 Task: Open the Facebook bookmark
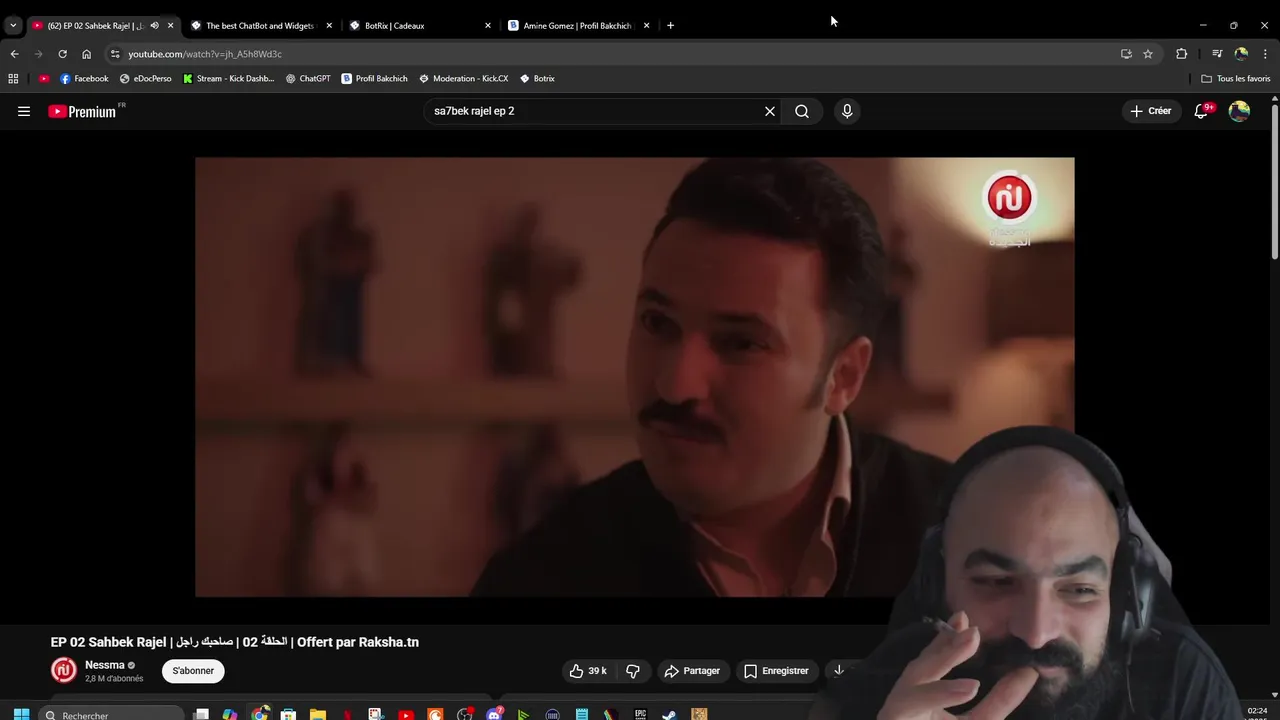(84, 79)
